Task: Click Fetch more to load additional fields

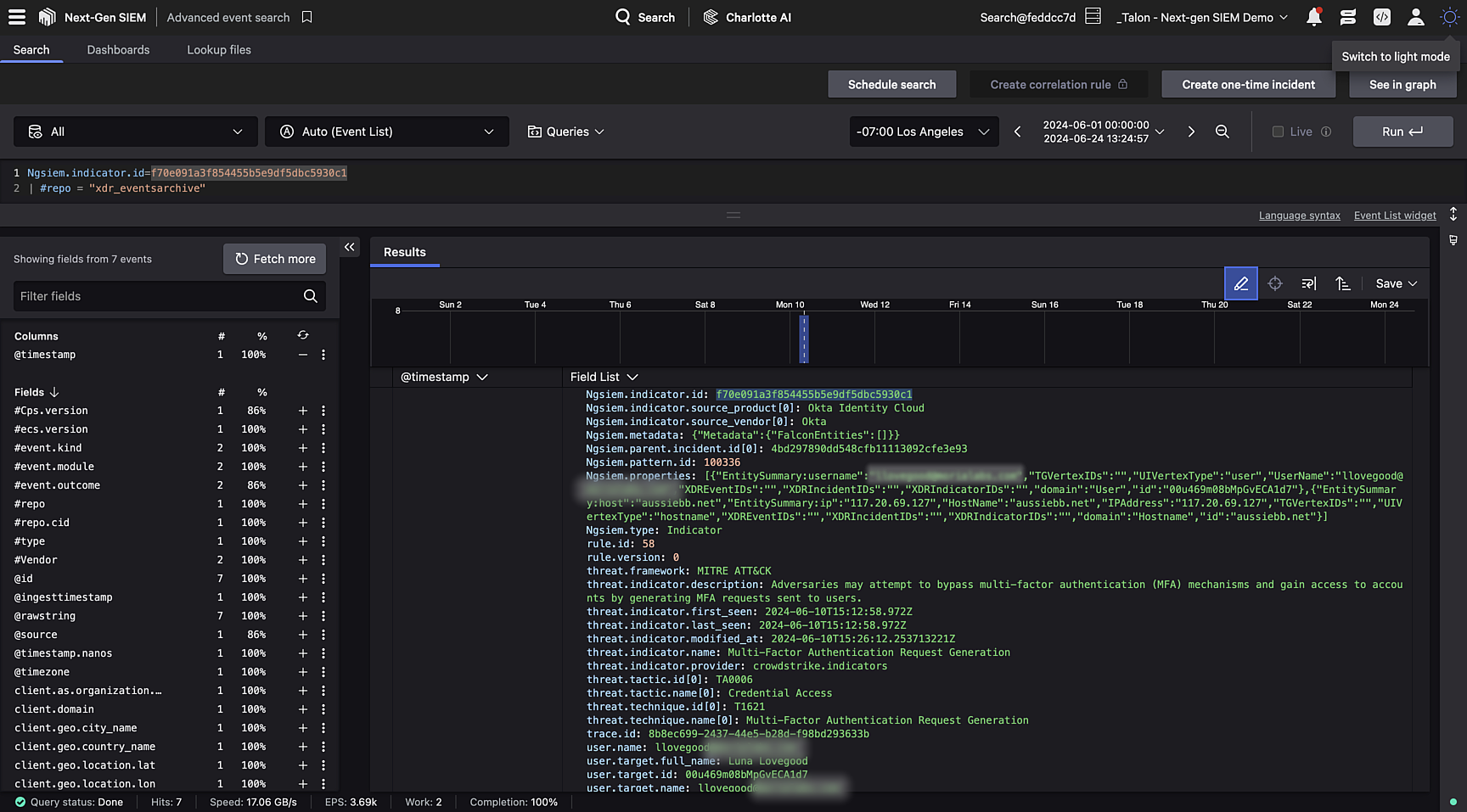Action: [x=274, y=258]
